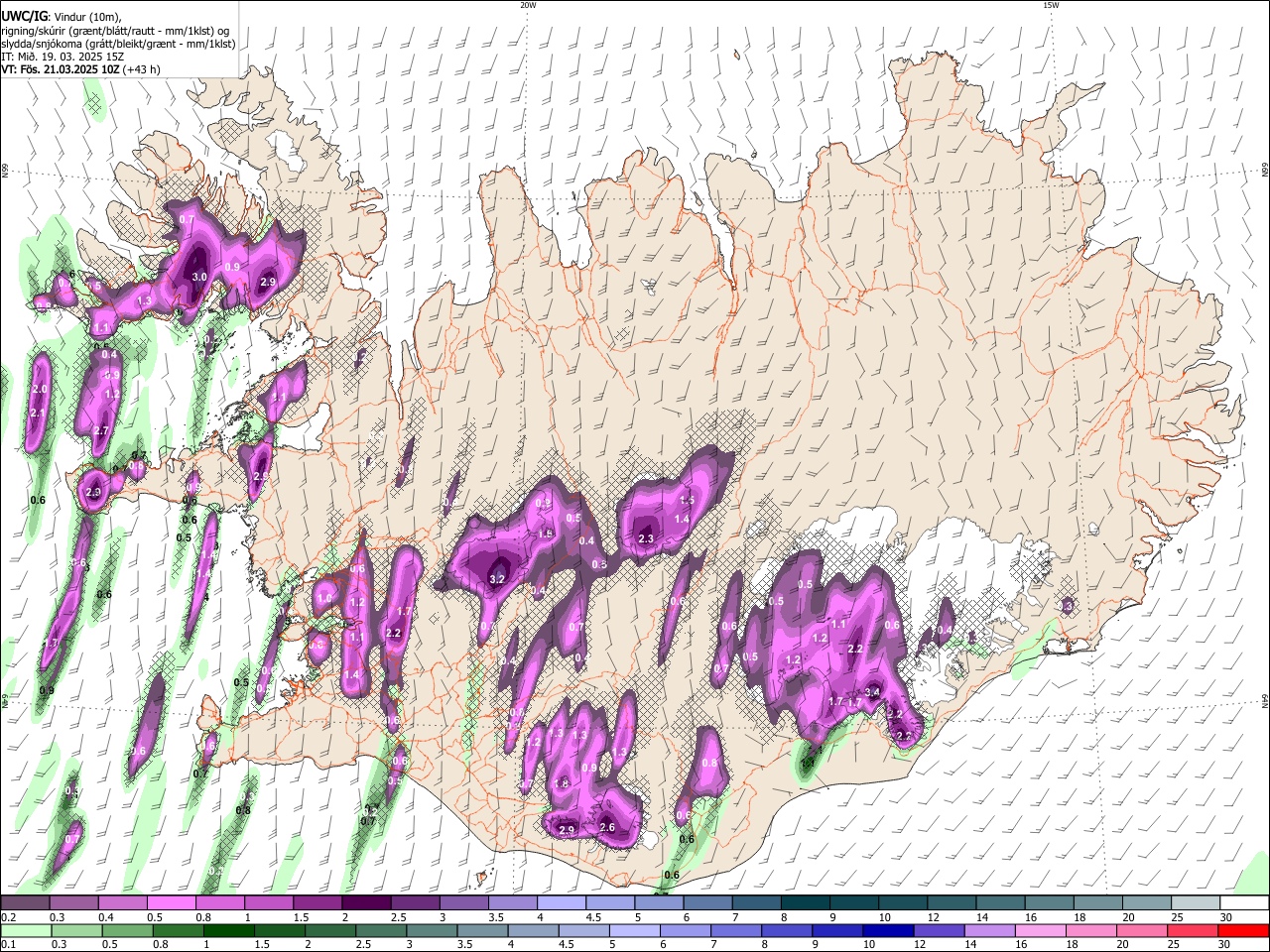
Task: Pick the top-row teal swatch between 8 and 9
Action: (x=805, y=902)
